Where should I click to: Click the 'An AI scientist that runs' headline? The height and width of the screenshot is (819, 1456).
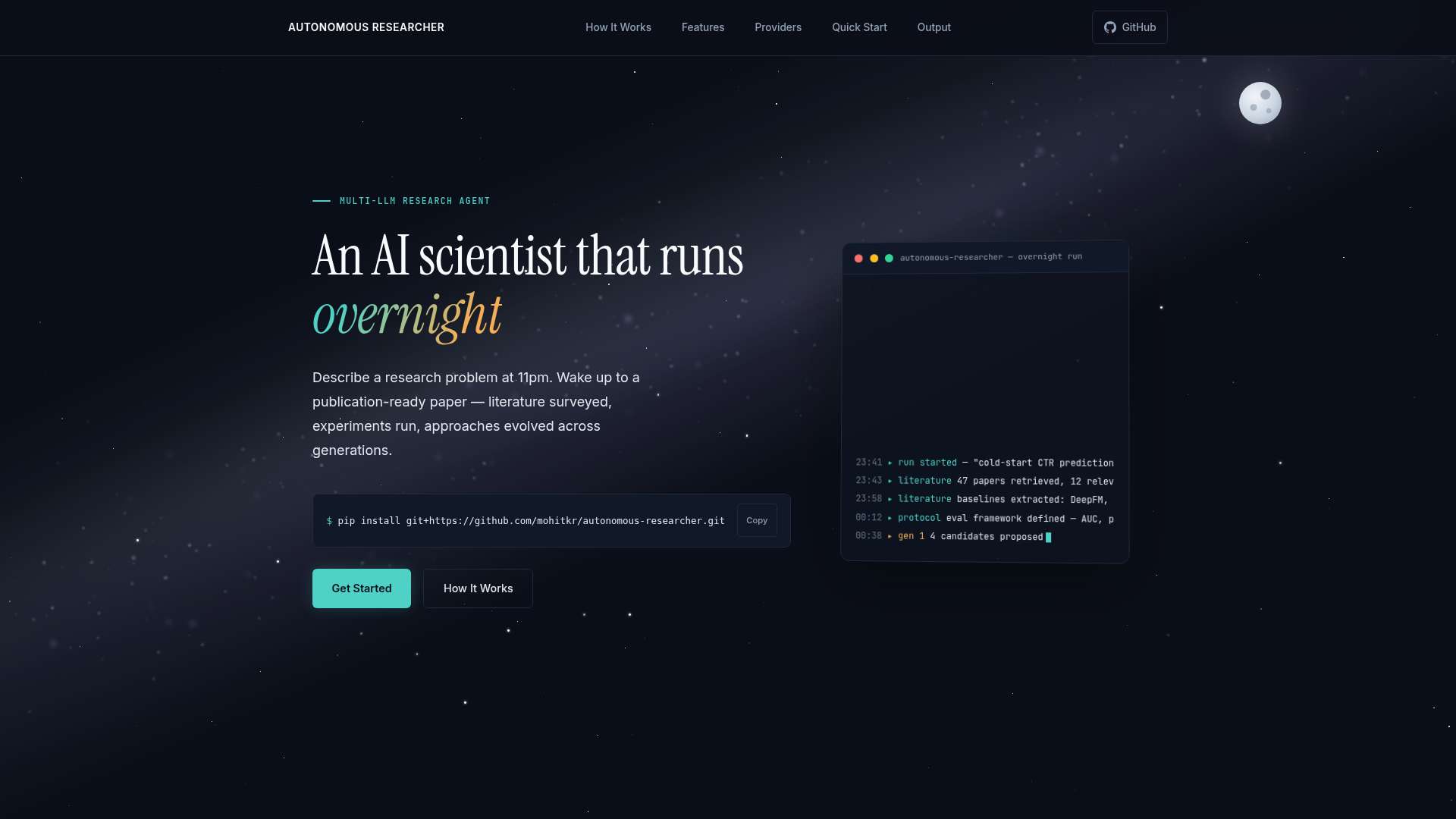pyautogui.click(x=528, y=256)
